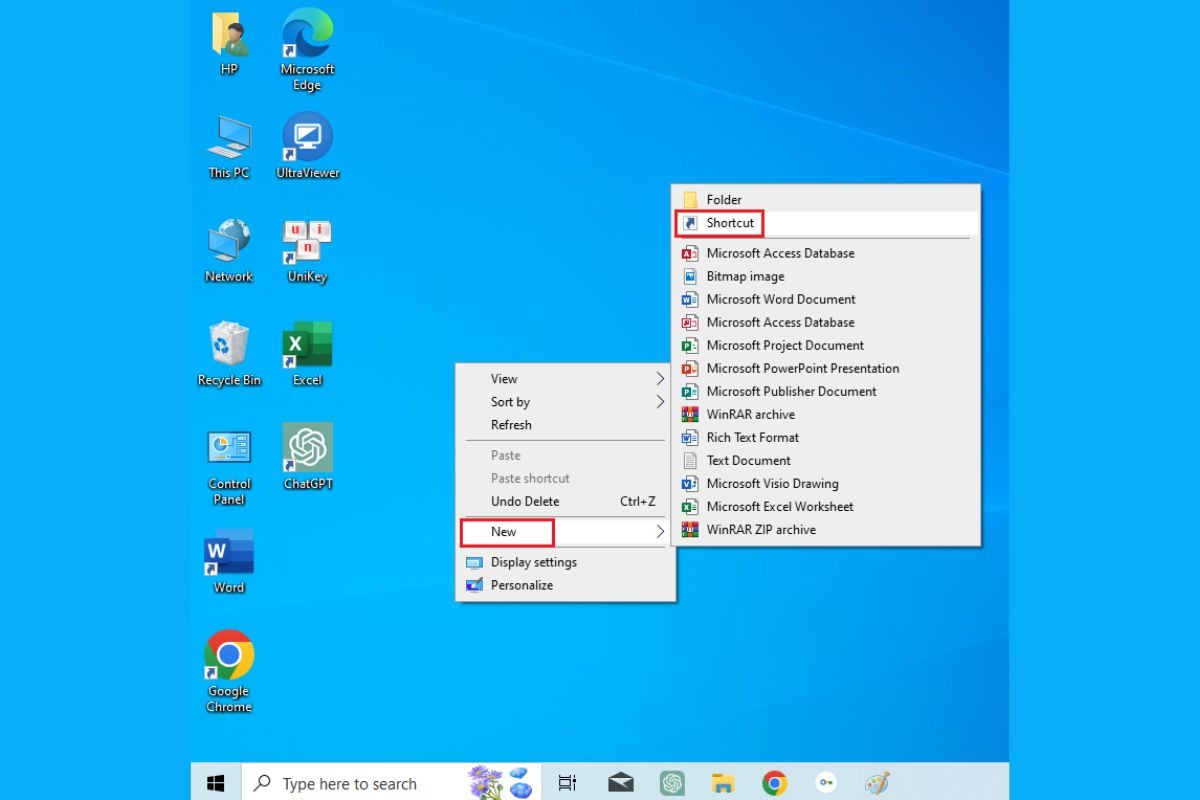This screenshot has width=1200, height=800.
Task: Select the UniKey desktop shortcut
Action: point(307,252)
